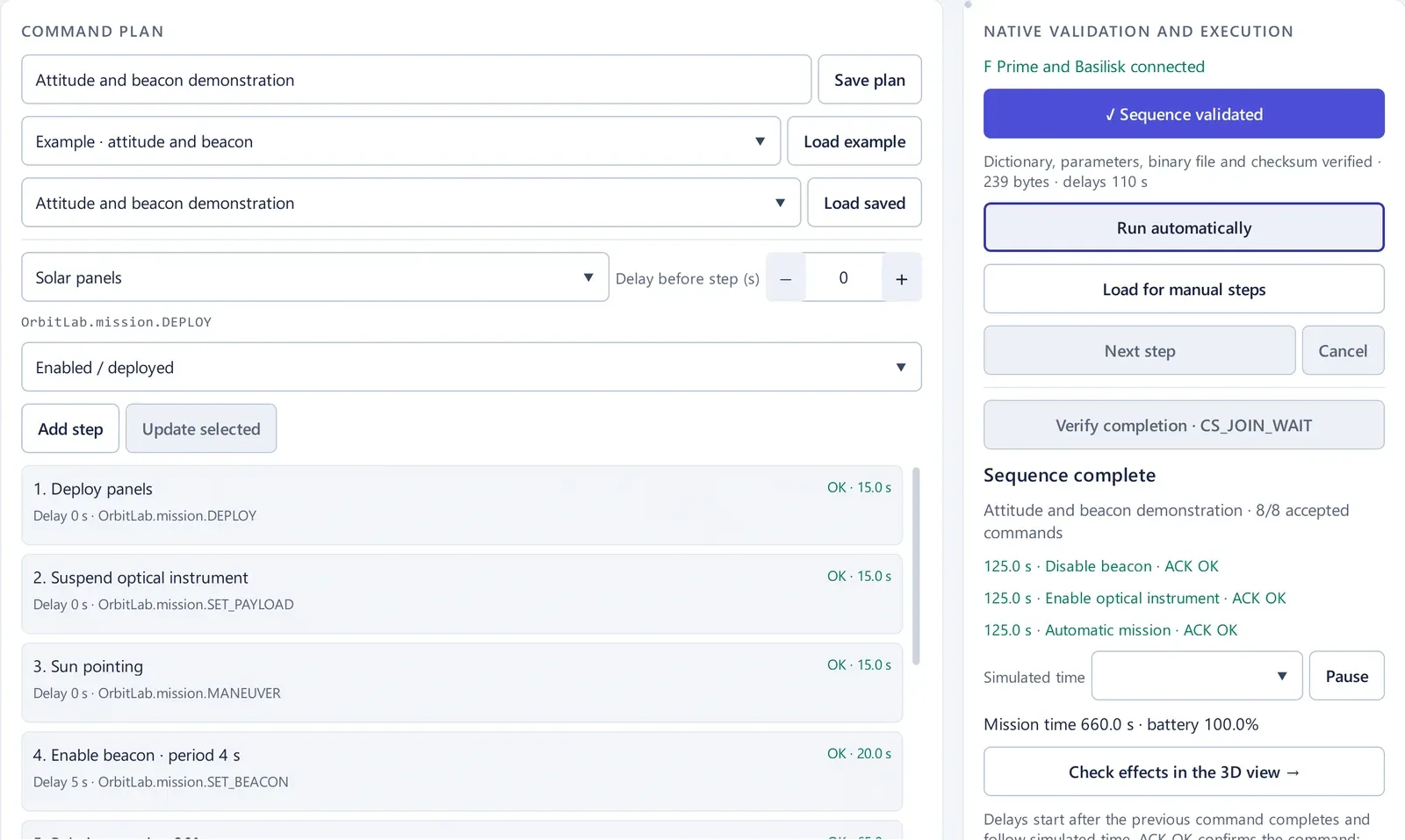Image resolution: width=1405 pixels, height=840 pixels.
Task: Click the Cancel button
Action: point(1343,351)
